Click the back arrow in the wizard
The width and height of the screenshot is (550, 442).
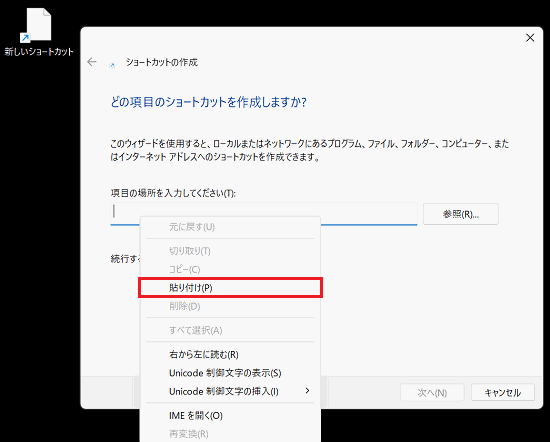tap(92, 62)
